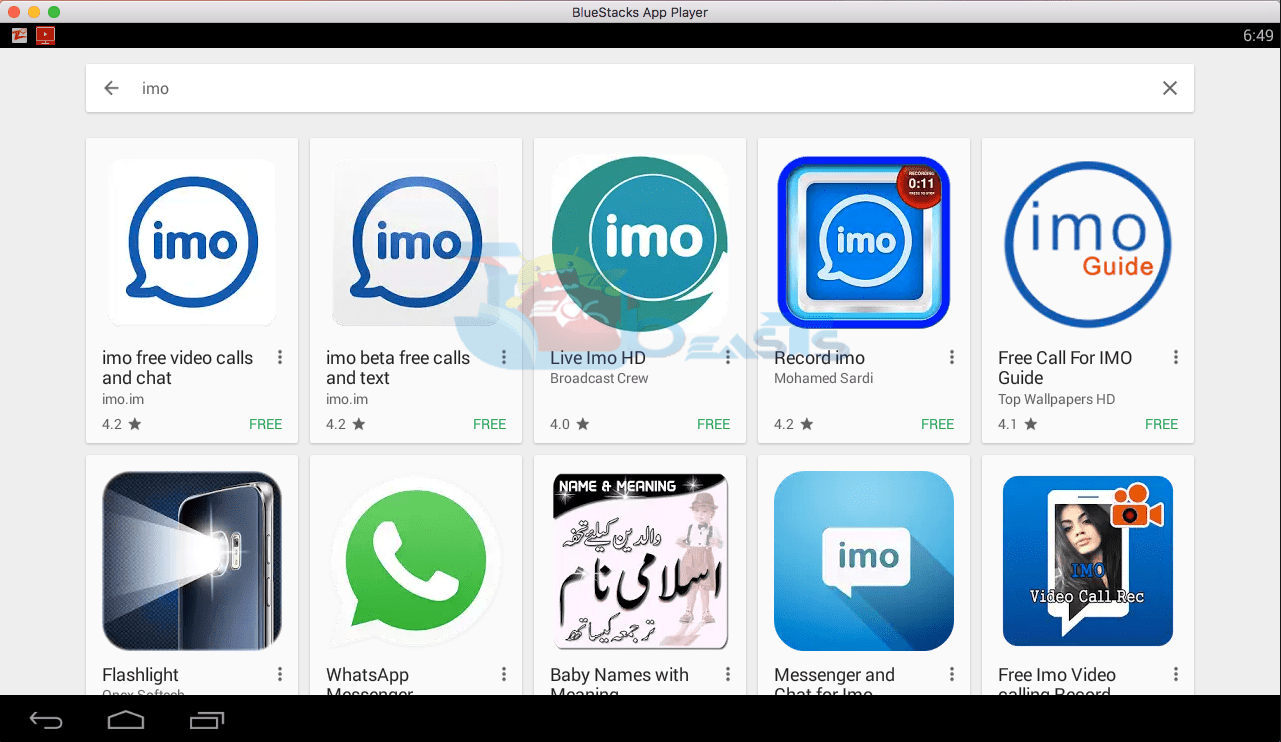This screenshot has width=1281, height=742.
Task: Open the "Free Call For IMO Guide" title
Action: [1065, 368]
